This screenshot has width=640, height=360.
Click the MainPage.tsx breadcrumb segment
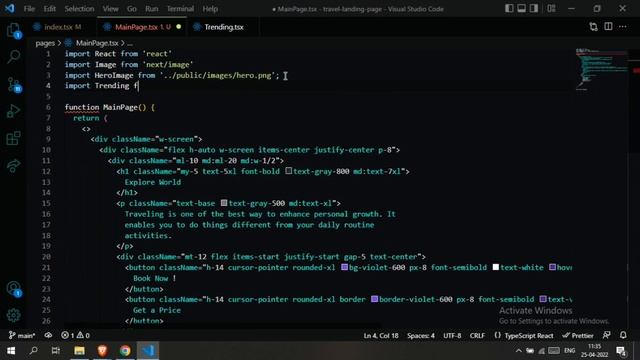(97, 43)
